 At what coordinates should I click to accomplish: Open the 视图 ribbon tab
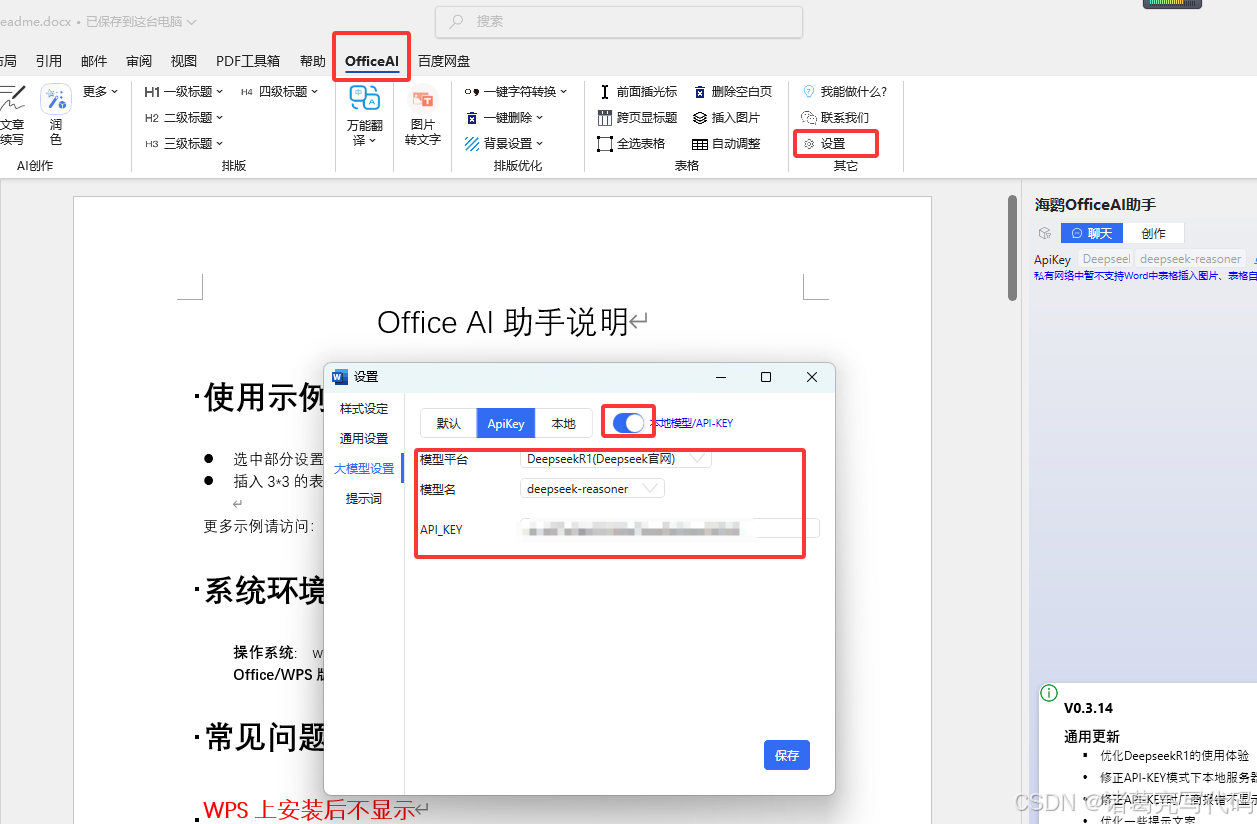click(x=184, y=61)
